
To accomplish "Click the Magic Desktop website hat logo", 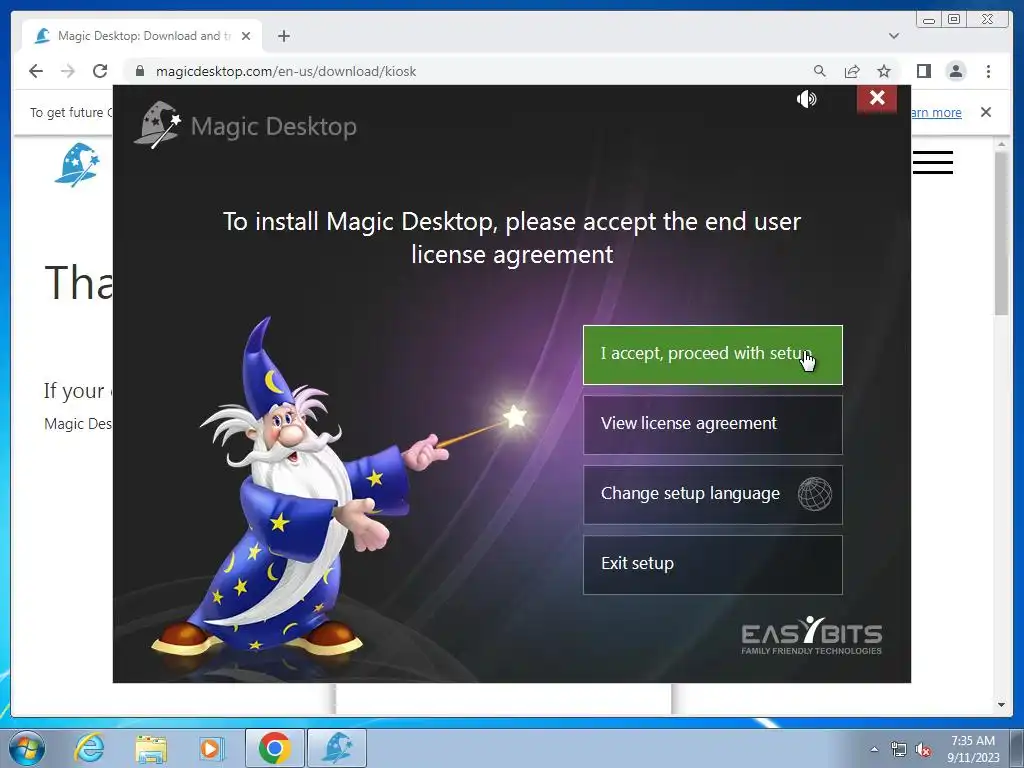I will [x=77, y=165].
